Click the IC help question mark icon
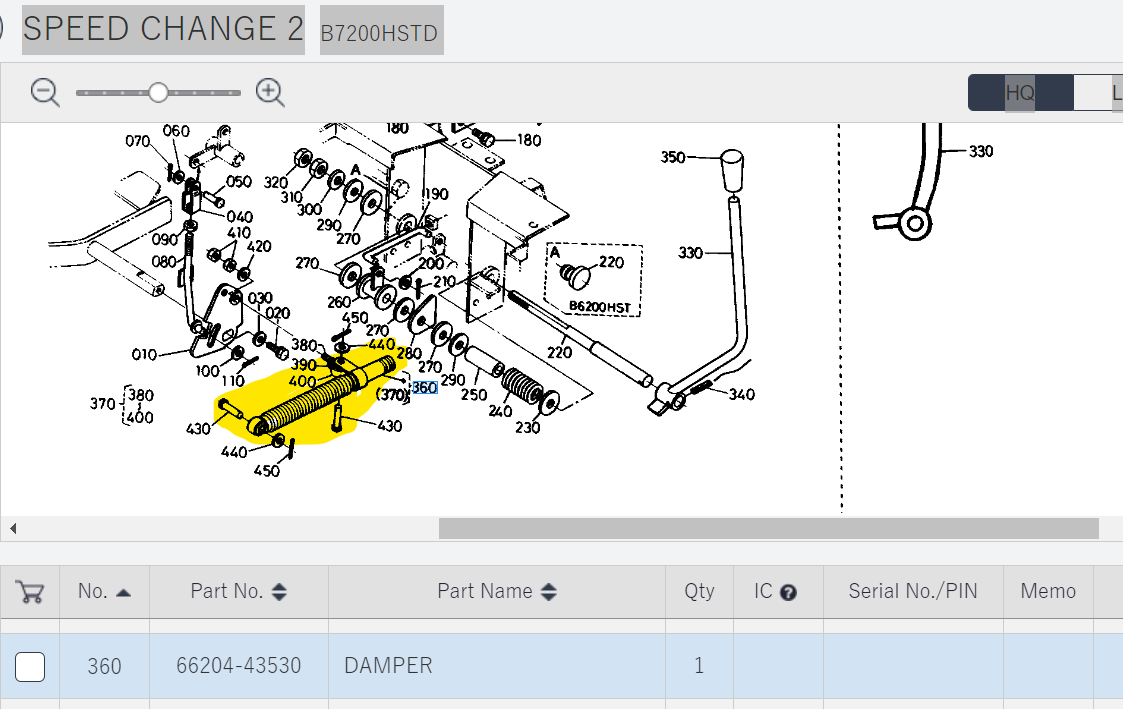This screenshot has height=709, width=1123. (788, 592)
